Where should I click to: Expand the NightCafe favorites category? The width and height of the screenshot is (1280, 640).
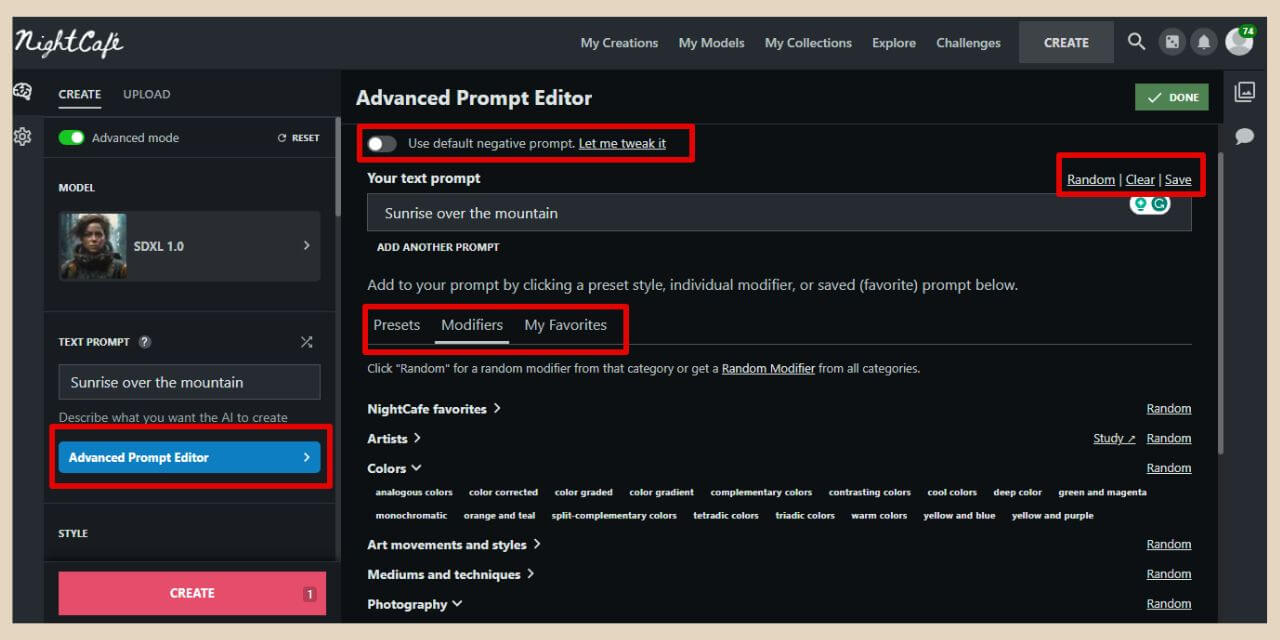pos(434,409)
